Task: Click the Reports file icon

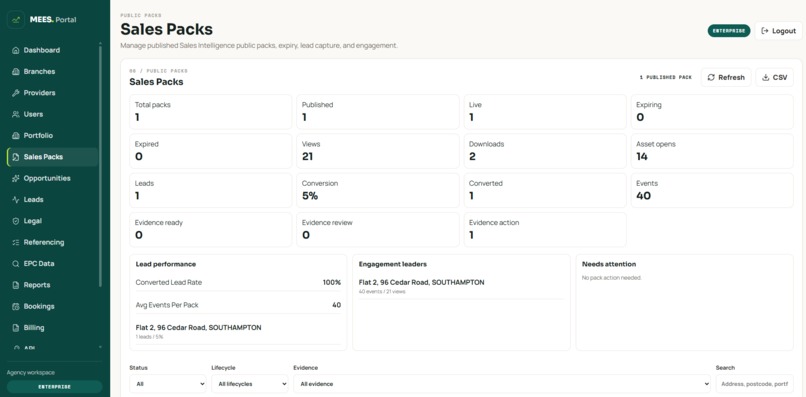Action: pos(15,285)
